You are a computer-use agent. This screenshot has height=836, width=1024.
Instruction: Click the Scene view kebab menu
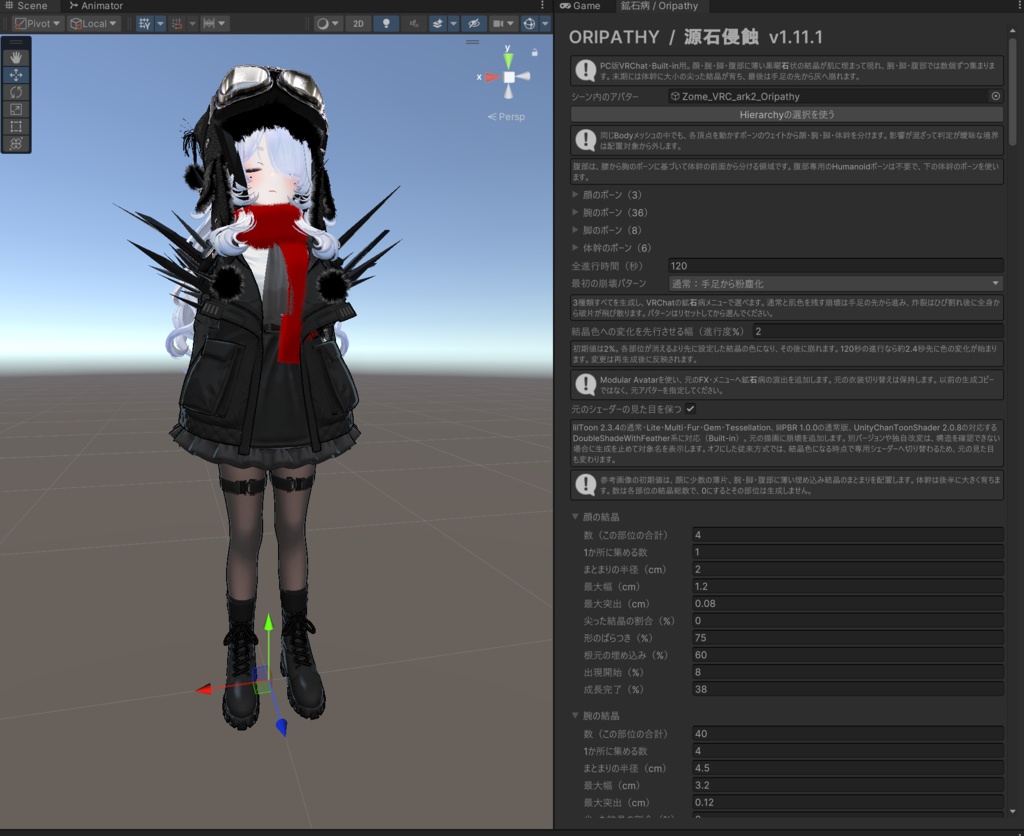[542, 5]
